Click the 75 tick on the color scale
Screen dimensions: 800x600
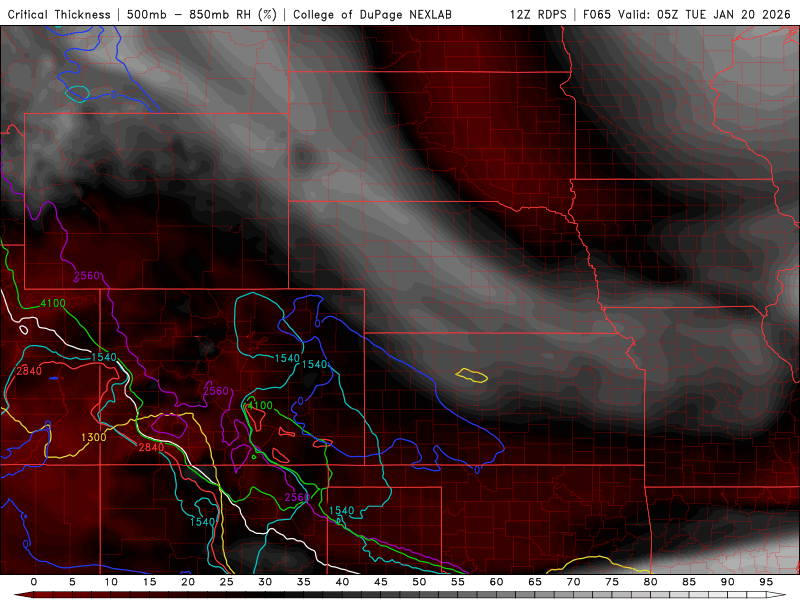point(612,582)
